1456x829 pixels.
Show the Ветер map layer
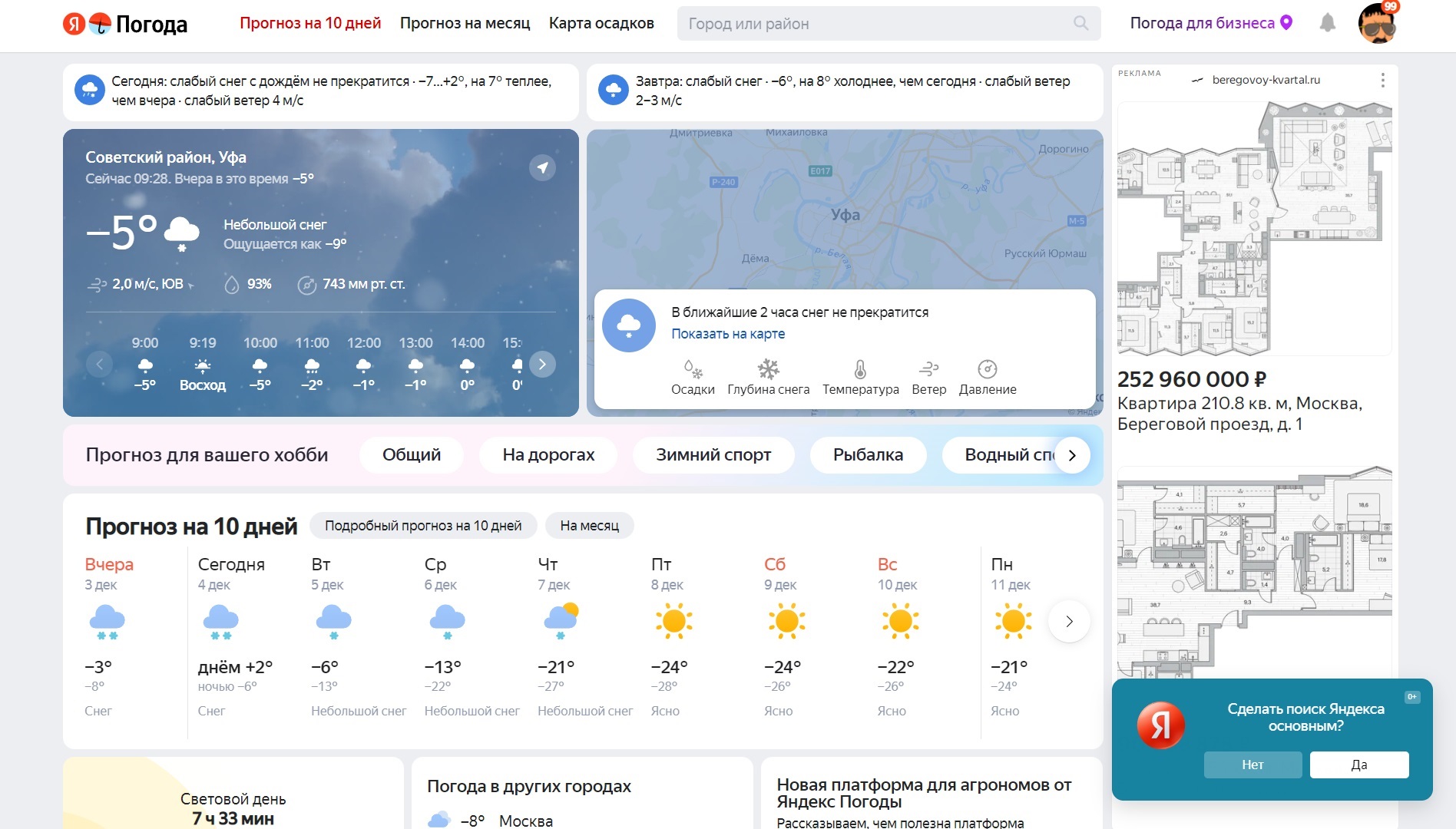coord(928,378)
